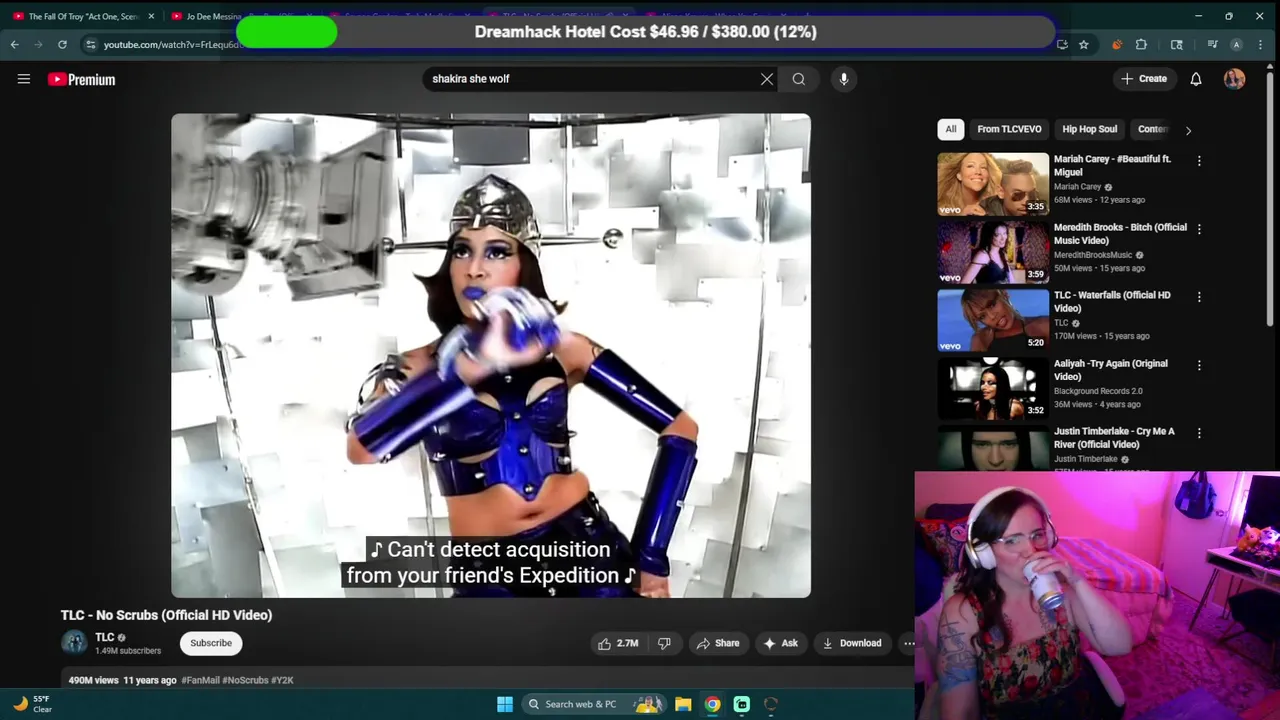This screenshot has width=1280, height=720.
Task: Click the #FanMail hashtag
Action: pyautogui.click(x=200, y=680)
